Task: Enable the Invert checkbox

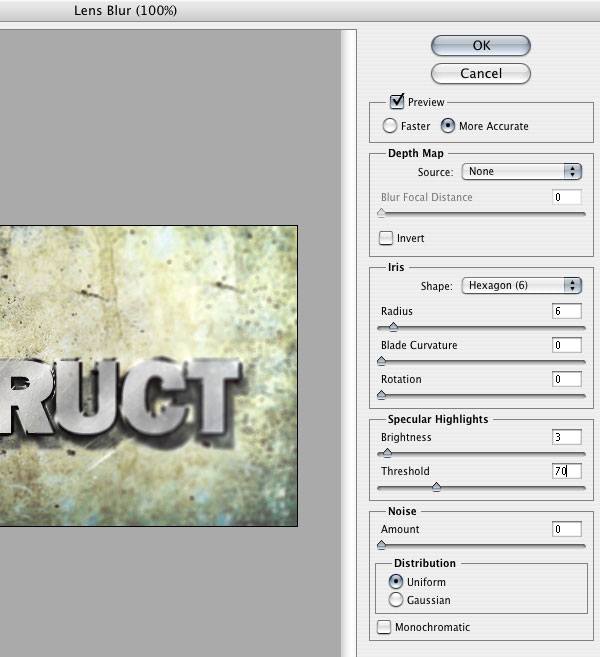Action: [386, 239]
